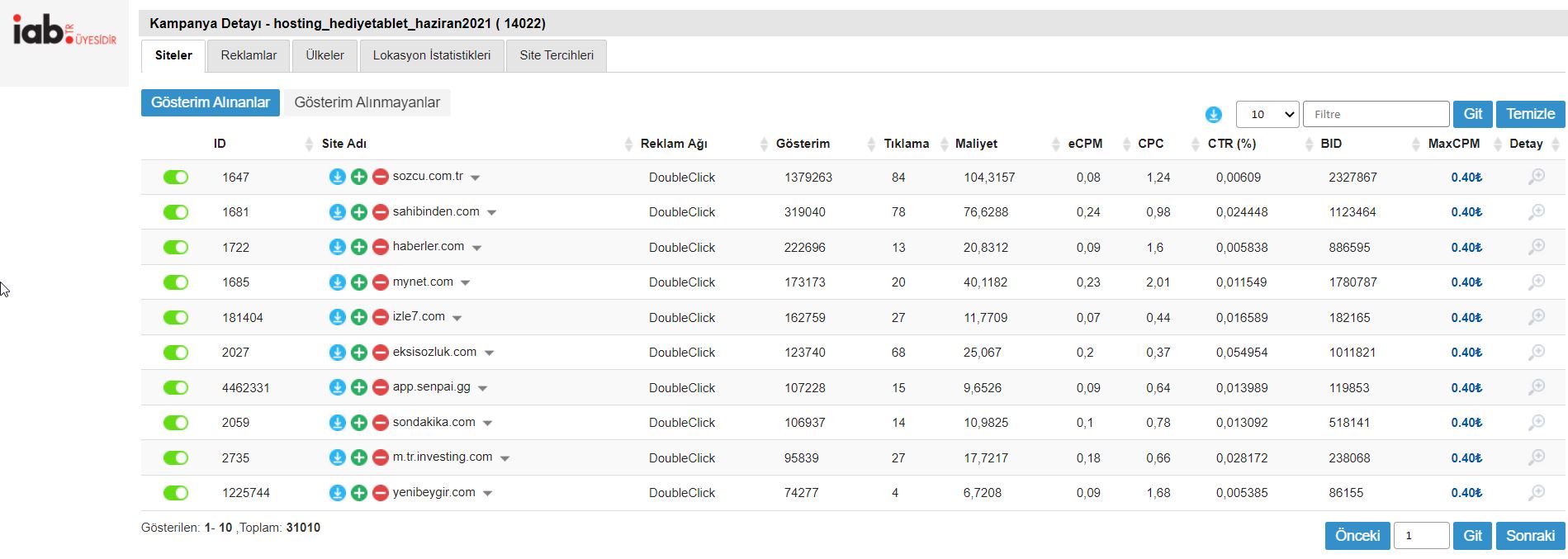Open detail magnifier for eksisozluk.com row
The image size is (1568, 559).
pos(1537,353)
